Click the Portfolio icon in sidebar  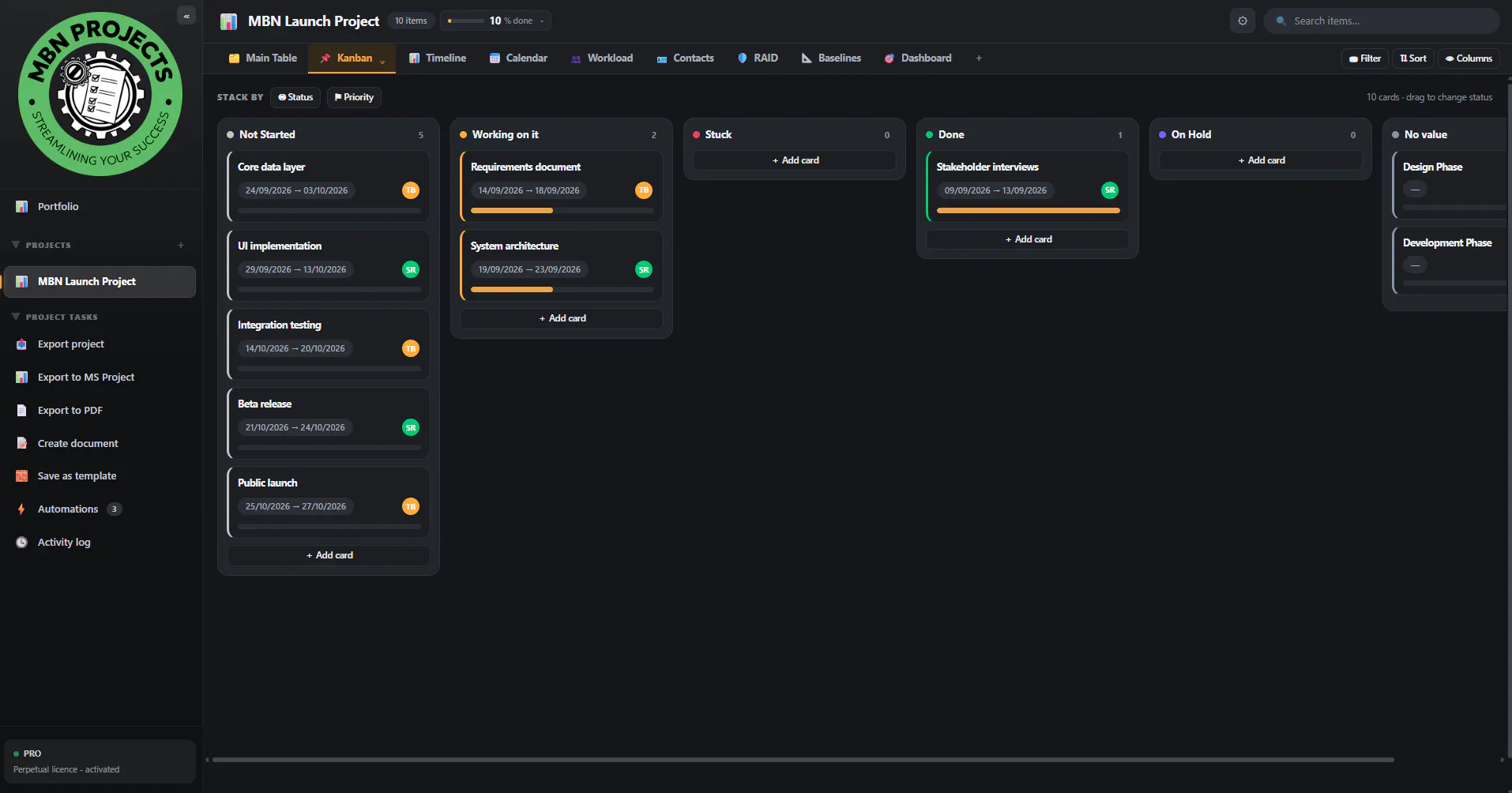pyautogui.click(x=22, y=207)
